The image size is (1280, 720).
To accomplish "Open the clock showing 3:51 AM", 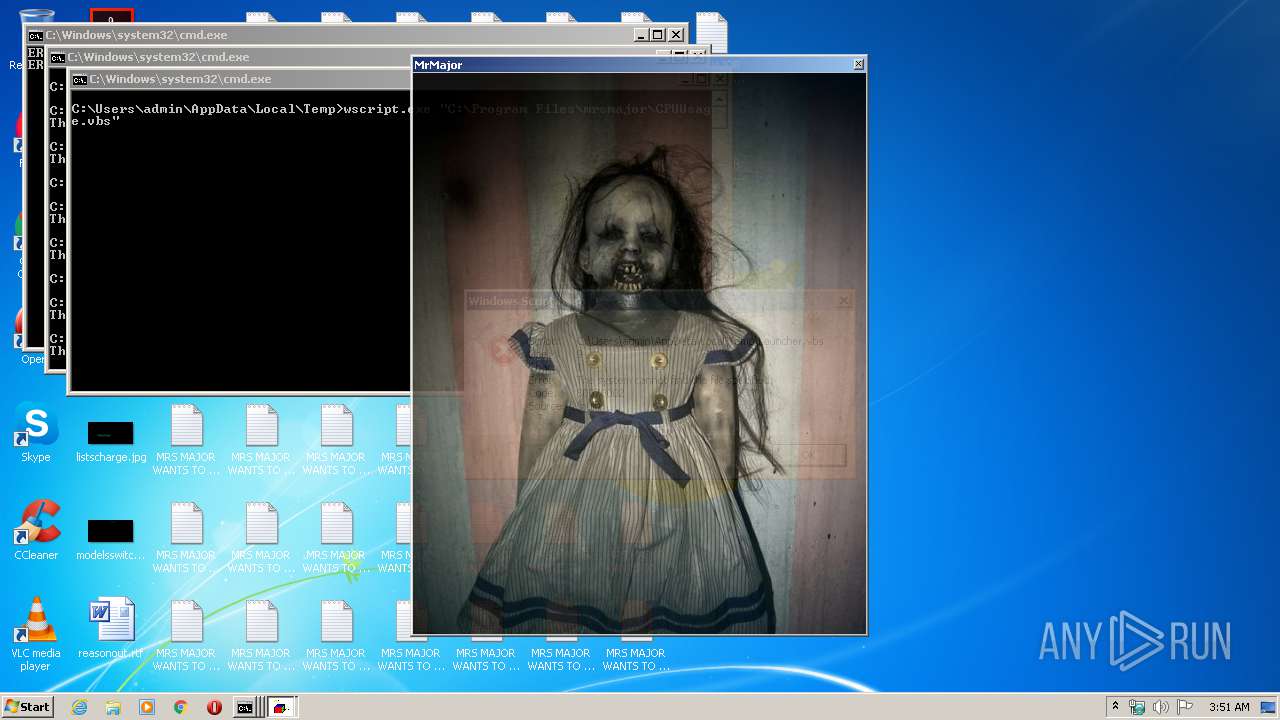I will pos(1229,707).
